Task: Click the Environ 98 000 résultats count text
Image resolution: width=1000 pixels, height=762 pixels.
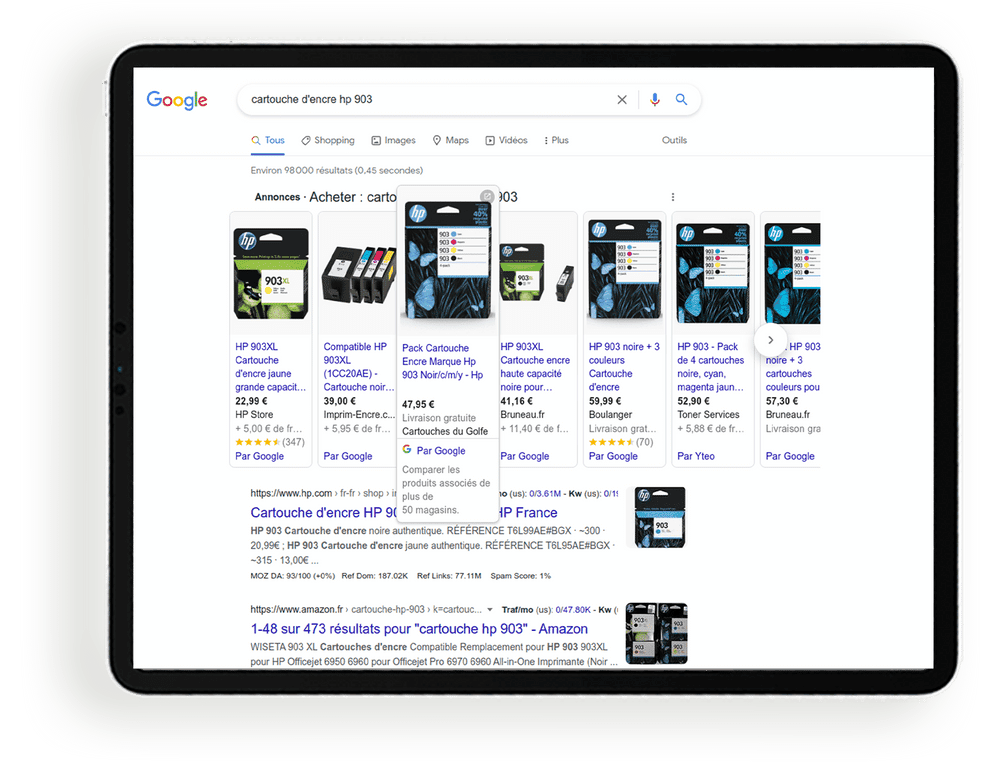Action: [337, 170]
